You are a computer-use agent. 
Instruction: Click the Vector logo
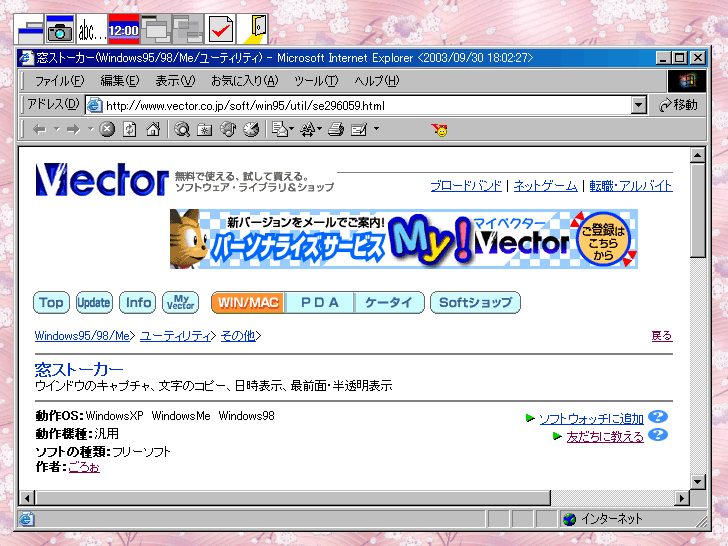coord(102,179)
